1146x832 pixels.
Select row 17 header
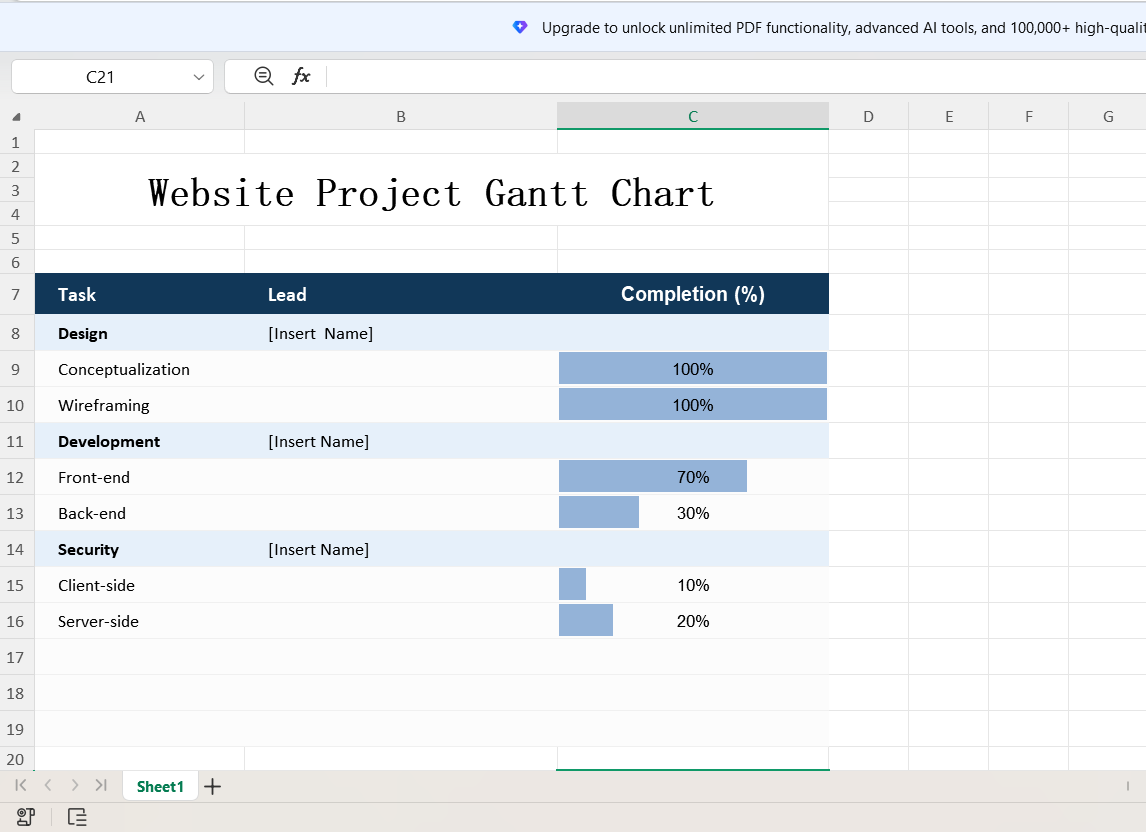[16, 657]
